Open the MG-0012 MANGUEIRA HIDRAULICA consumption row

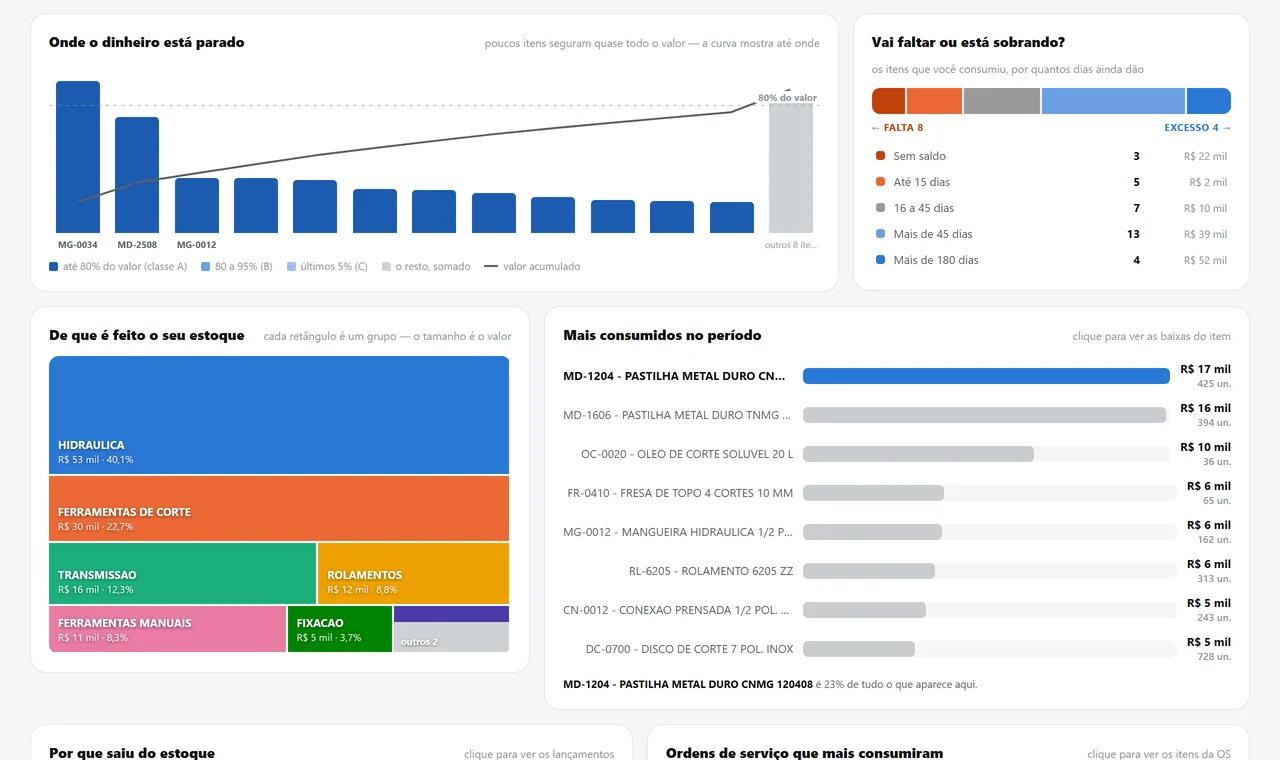pos(897,532)
